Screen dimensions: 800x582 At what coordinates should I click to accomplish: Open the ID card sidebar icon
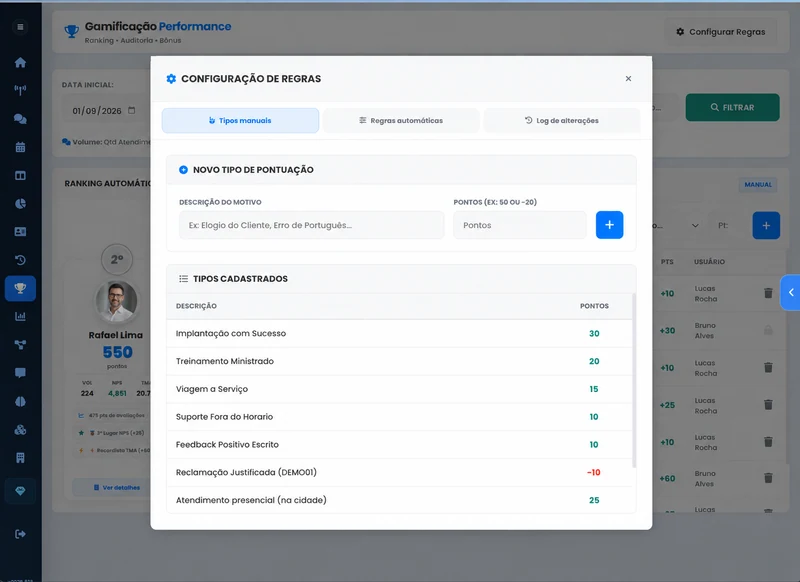[x=20, y=232]
